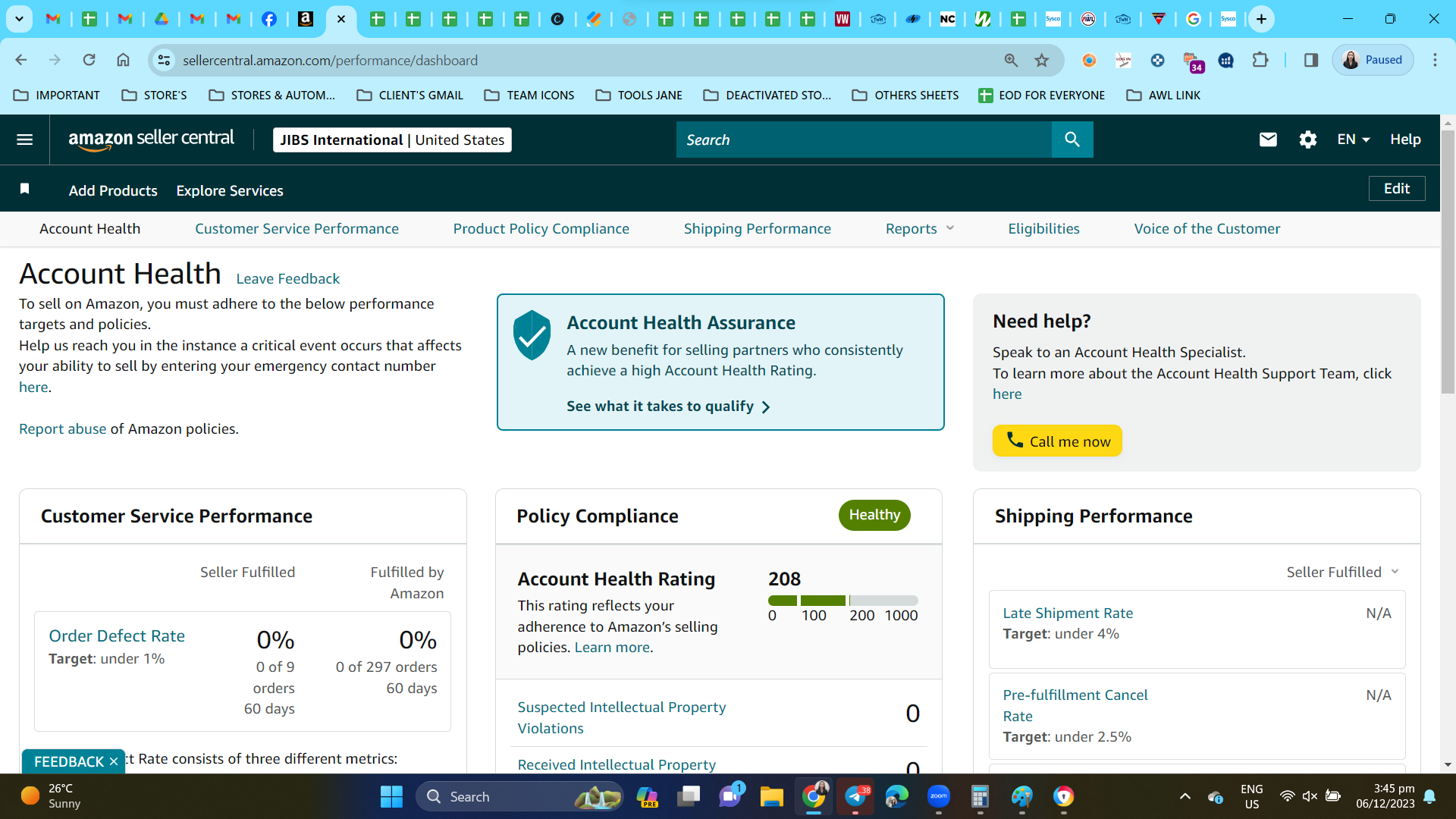
Task: Open File Explorer from the taskbar
Action: [x=771, y=796]
